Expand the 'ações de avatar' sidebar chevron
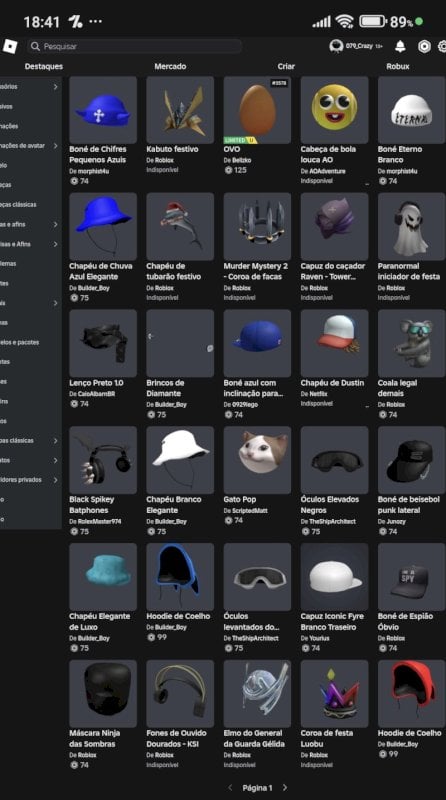Screen dimensions: 446x800 click(55, 146)
